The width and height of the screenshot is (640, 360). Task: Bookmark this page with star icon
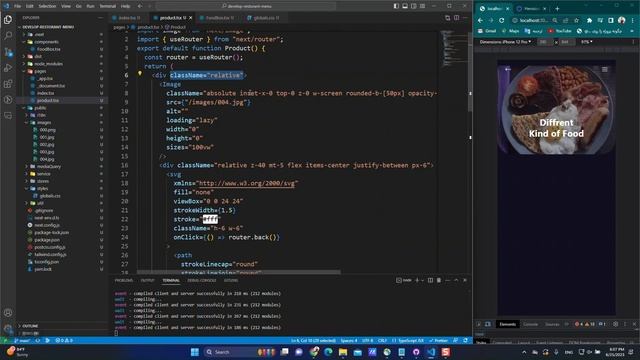pyautogui.click(x=576, y=20)
